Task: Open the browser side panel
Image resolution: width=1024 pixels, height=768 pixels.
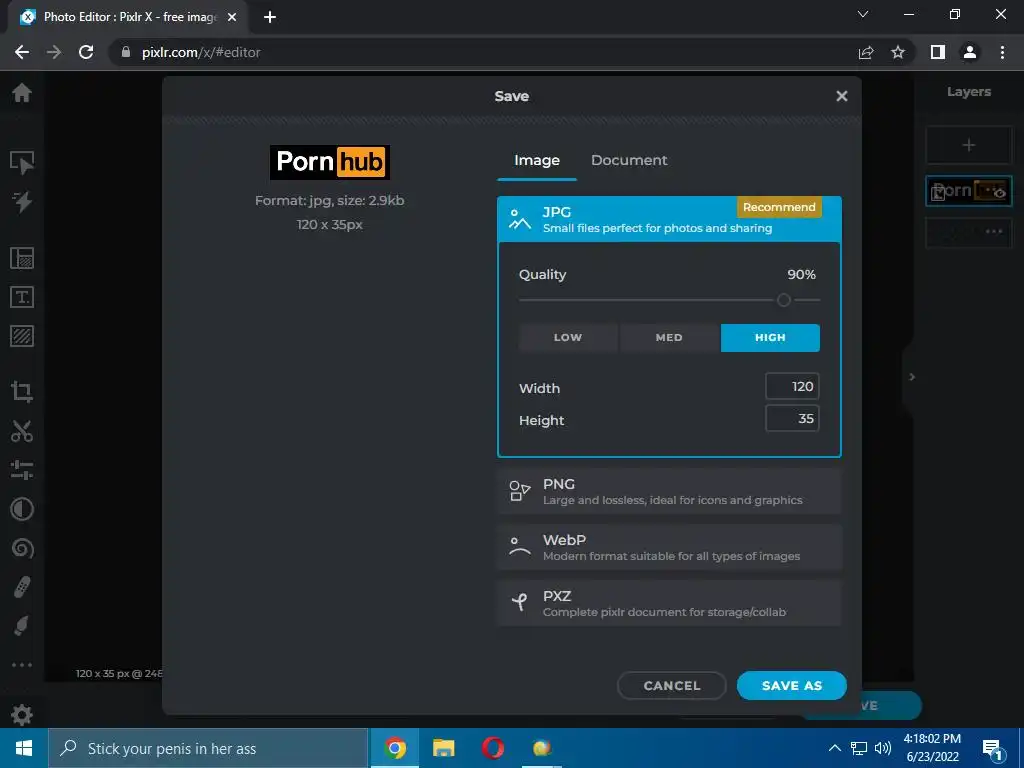Action: coord(938,52)
